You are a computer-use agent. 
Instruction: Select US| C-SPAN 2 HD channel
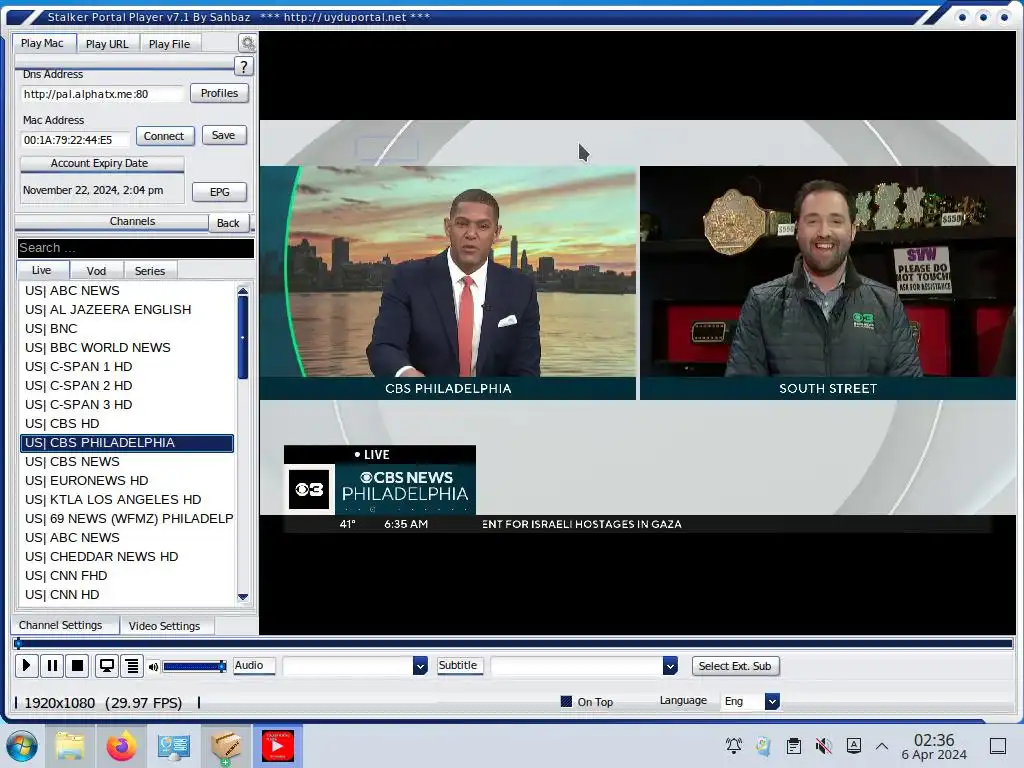[127, 385]
